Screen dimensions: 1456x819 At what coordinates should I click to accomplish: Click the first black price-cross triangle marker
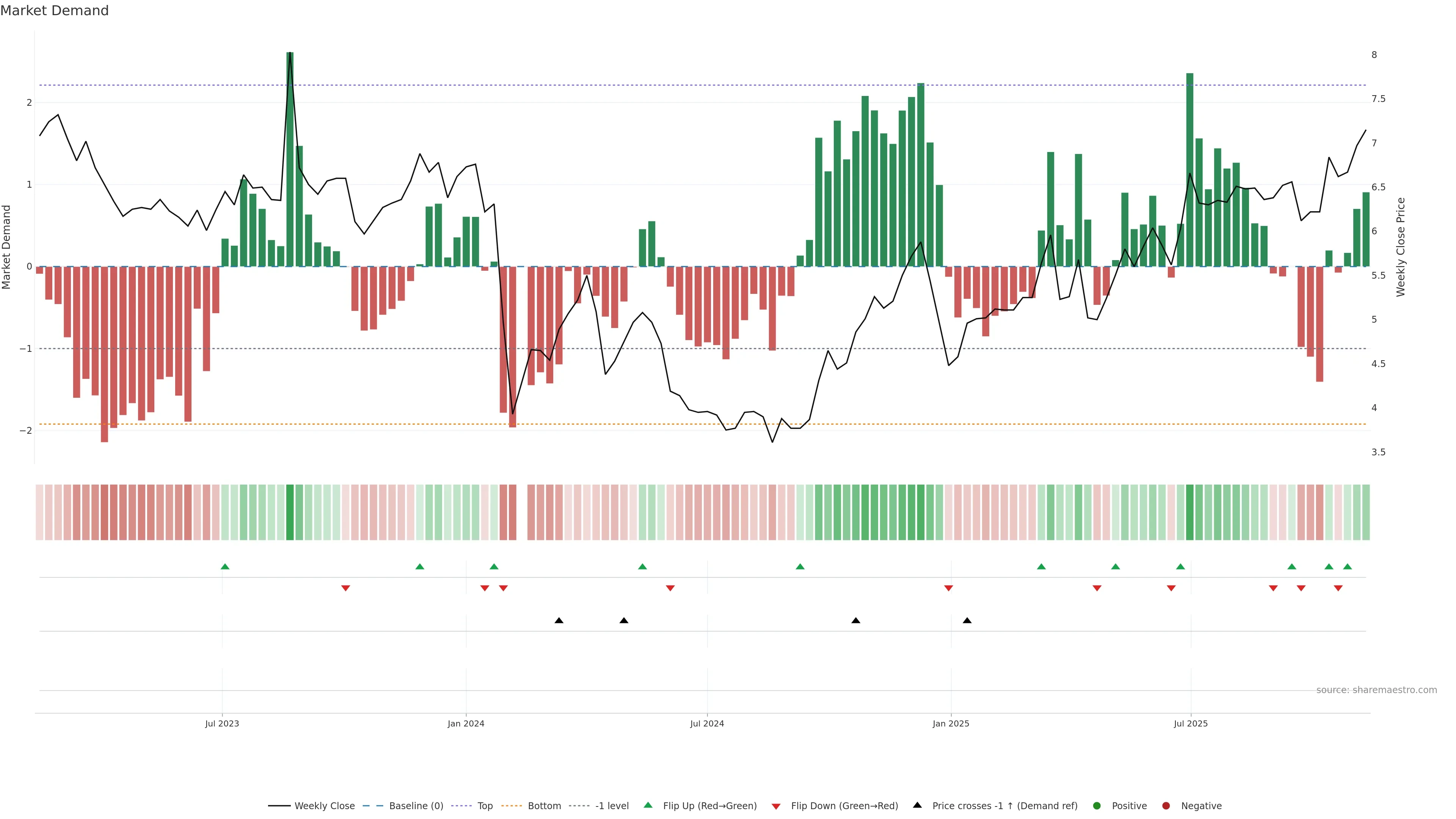[x=559, y=621]
